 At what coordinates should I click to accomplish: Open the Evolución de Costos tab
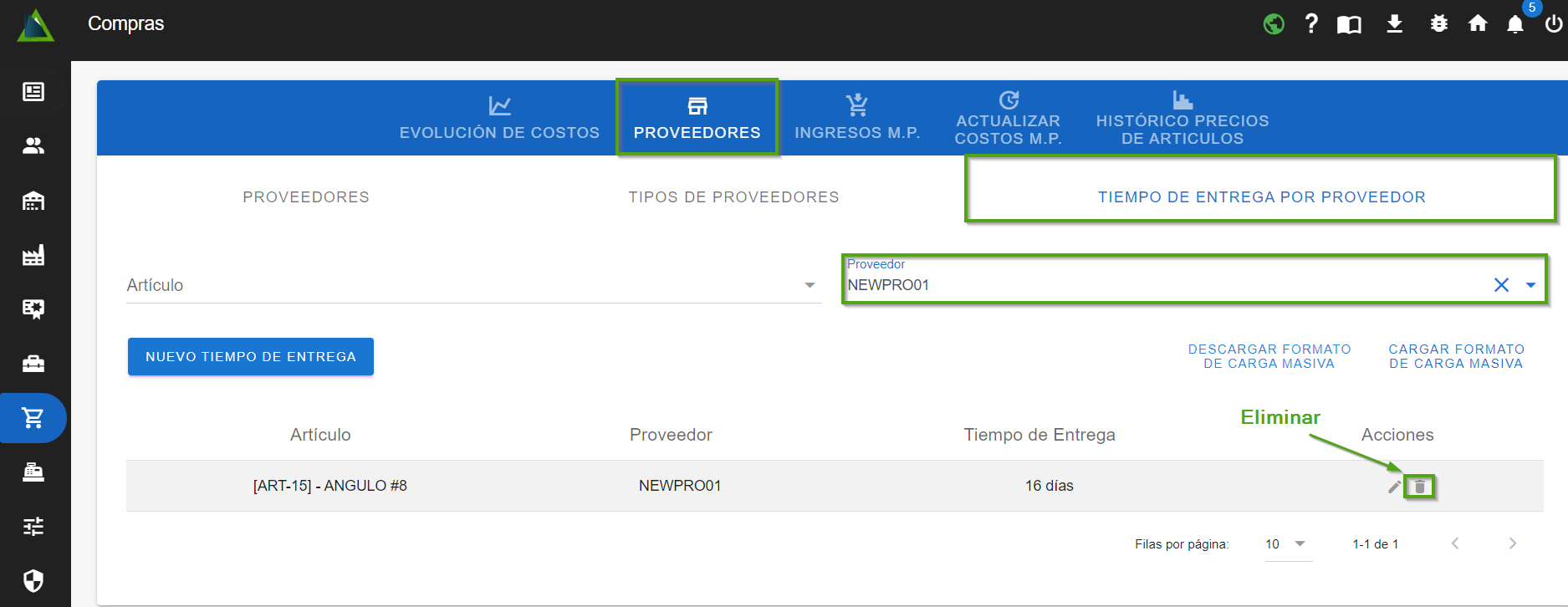pyautogui.click(x=499, y=118)
